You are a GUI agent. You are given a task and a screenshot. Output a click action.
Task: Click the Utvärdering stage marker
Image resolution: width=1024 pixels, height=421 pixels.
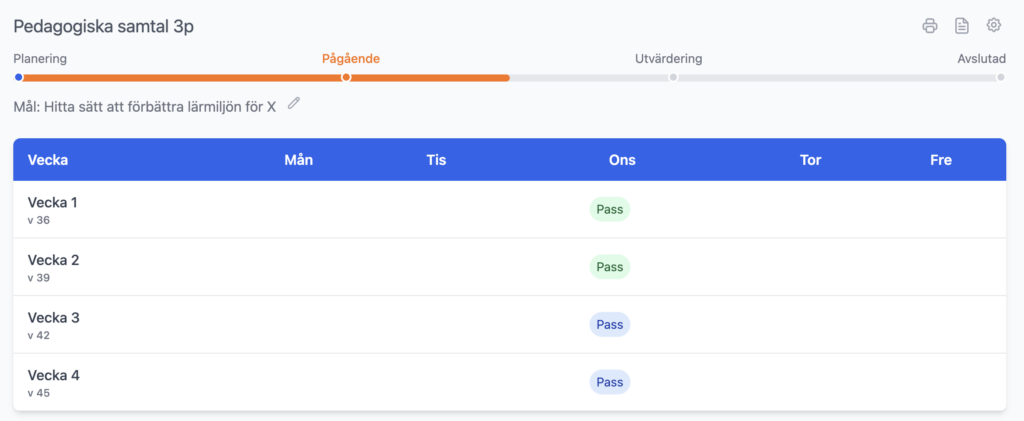673,77
